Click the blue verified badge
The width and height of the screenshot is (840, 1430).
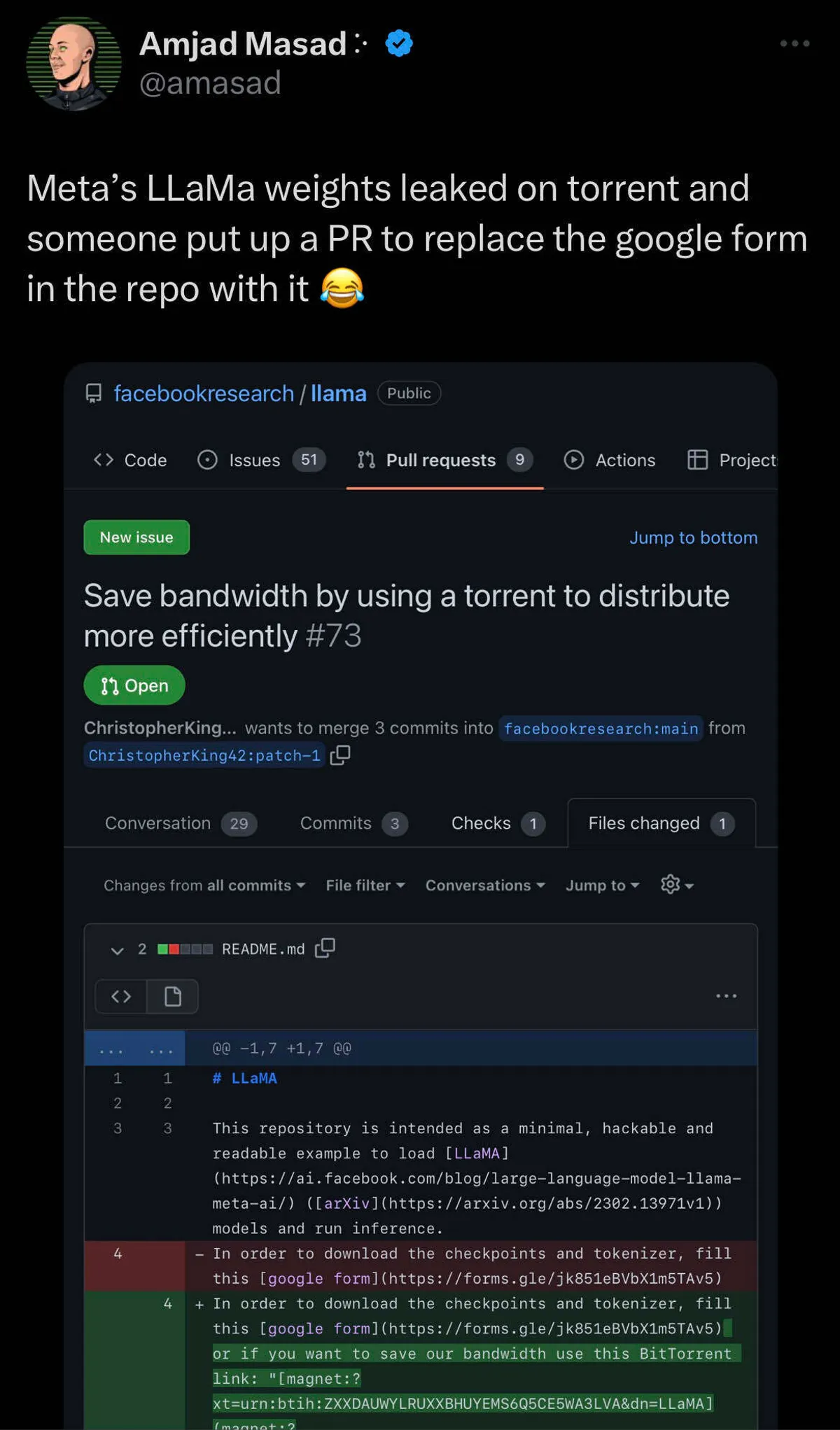[x=399, y=43]
